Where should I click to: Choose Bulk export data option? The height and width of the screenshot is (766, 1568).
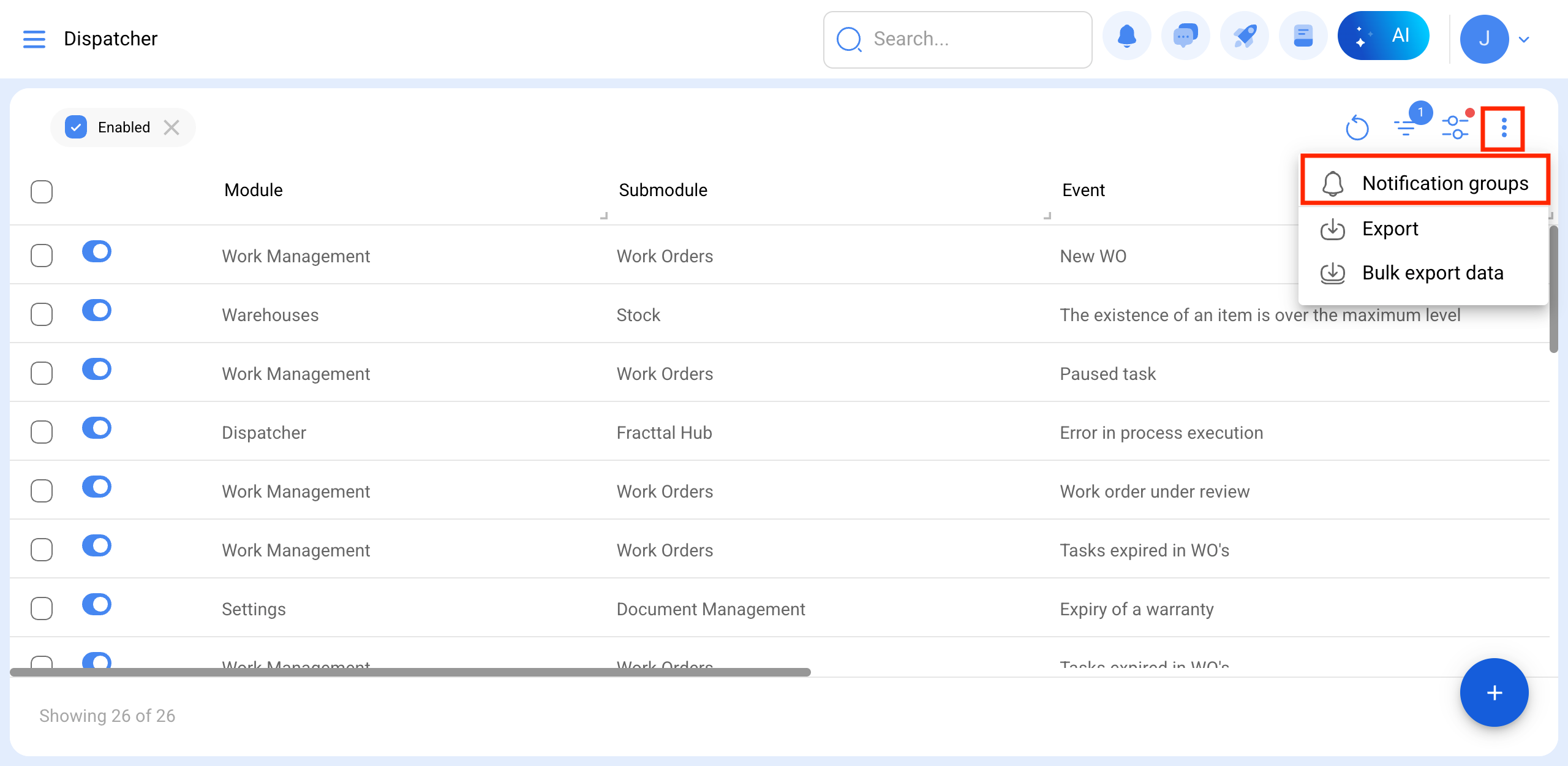[x=1425, y=273]
